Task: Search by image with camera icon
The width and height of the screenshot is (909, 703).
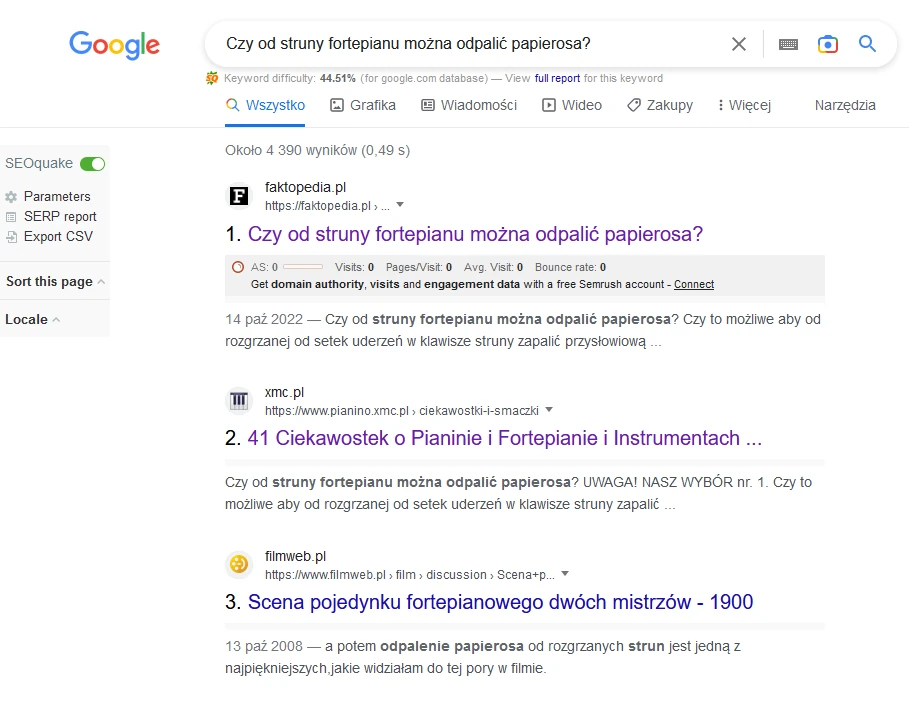Action: (x=827, y=44)
